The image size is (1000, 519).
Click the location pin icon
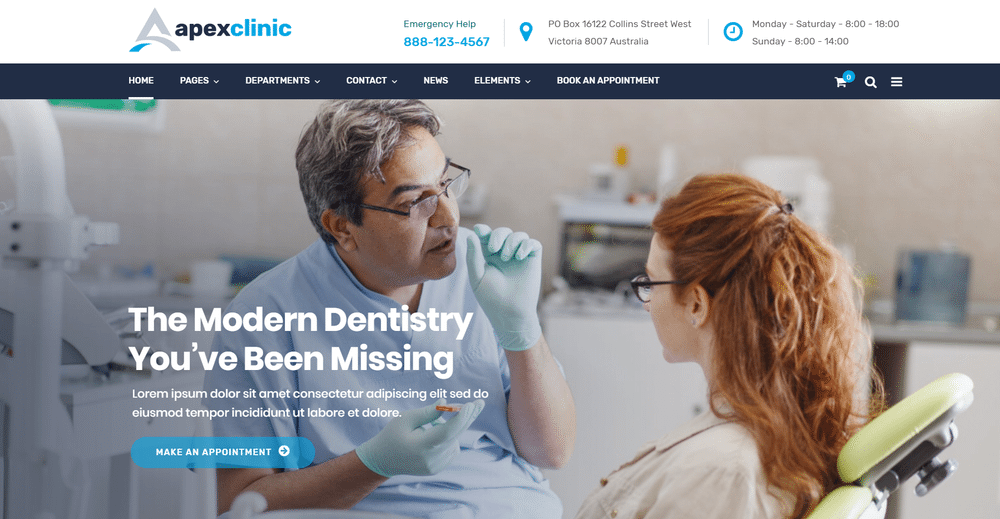[526, 31]
